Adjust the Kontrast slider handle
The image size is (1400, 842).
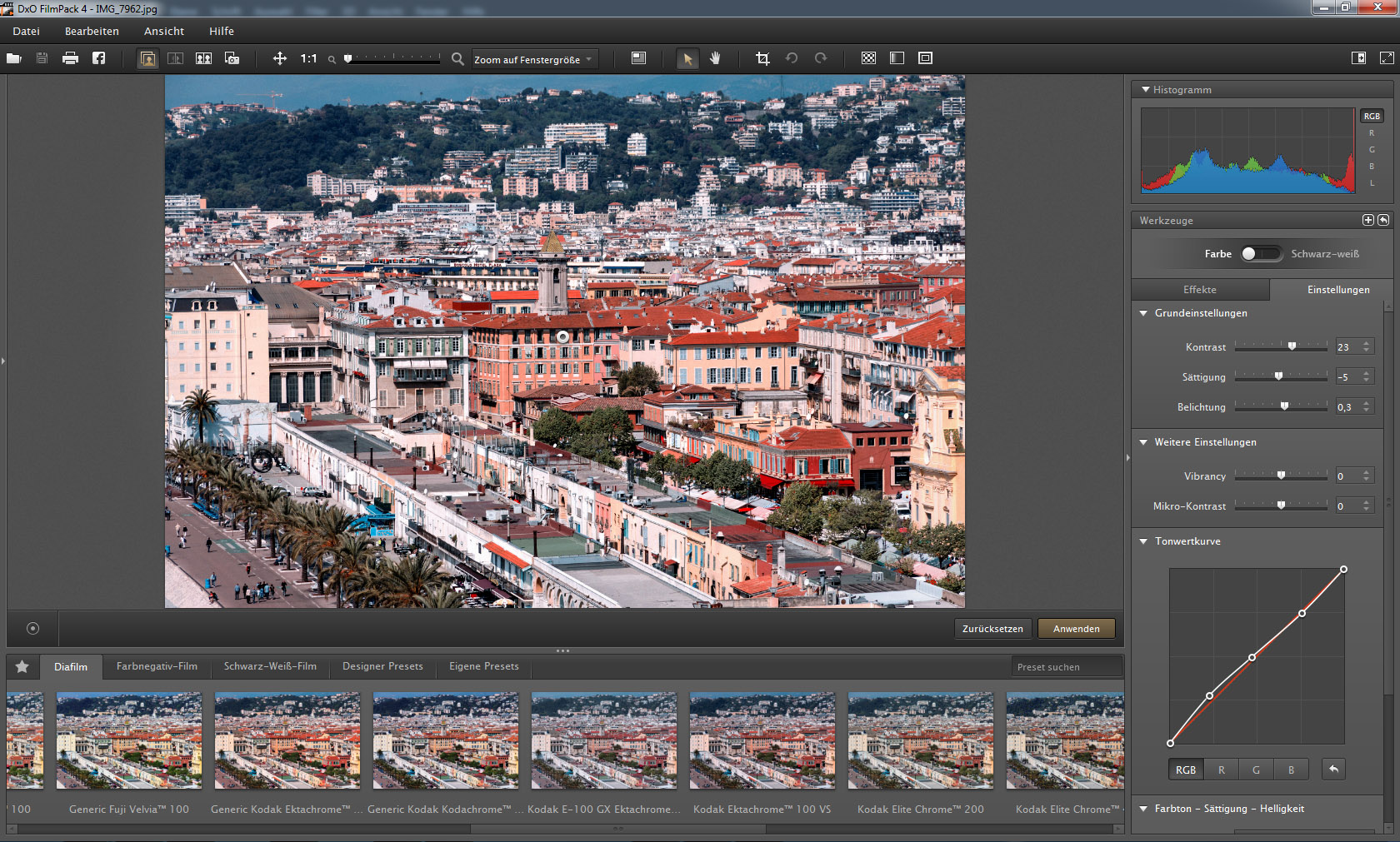[x=1292, y=346]
